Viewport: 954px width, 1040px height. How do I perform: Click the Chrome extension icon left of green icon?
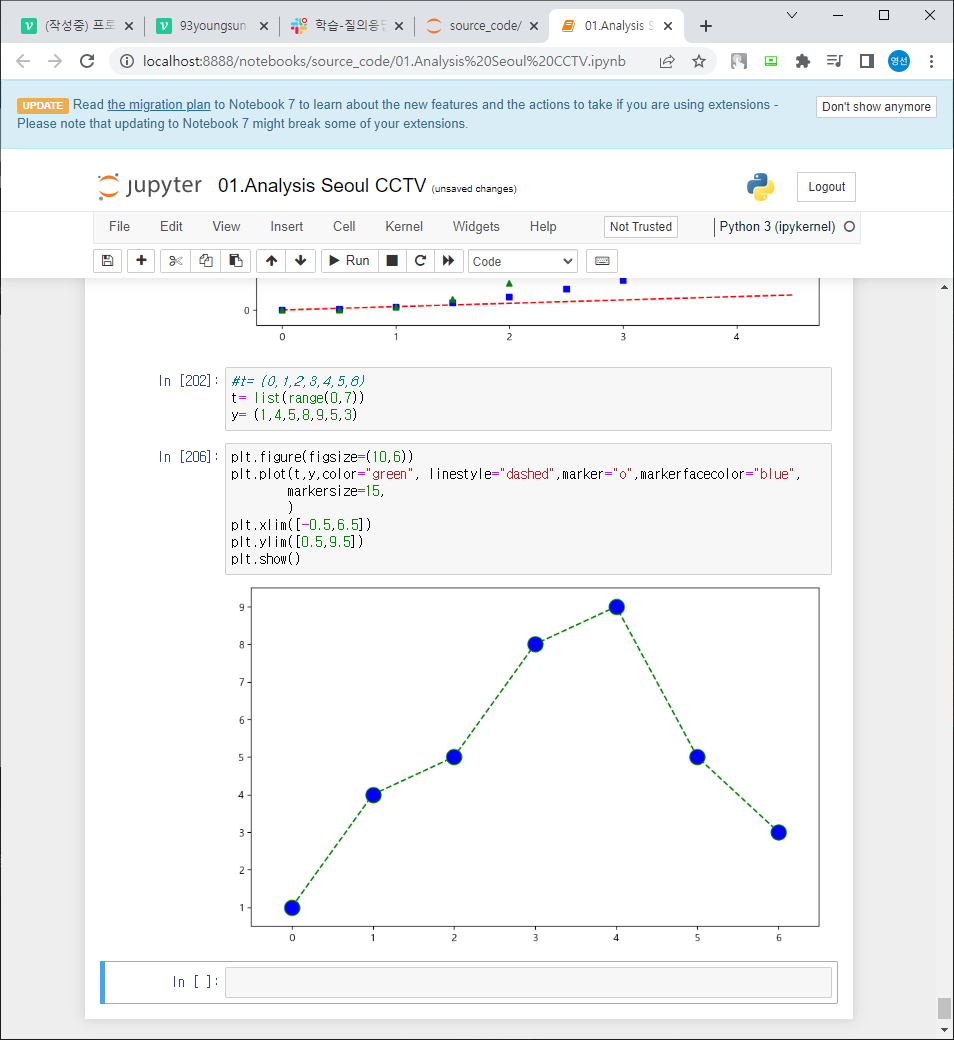[738, 62]
